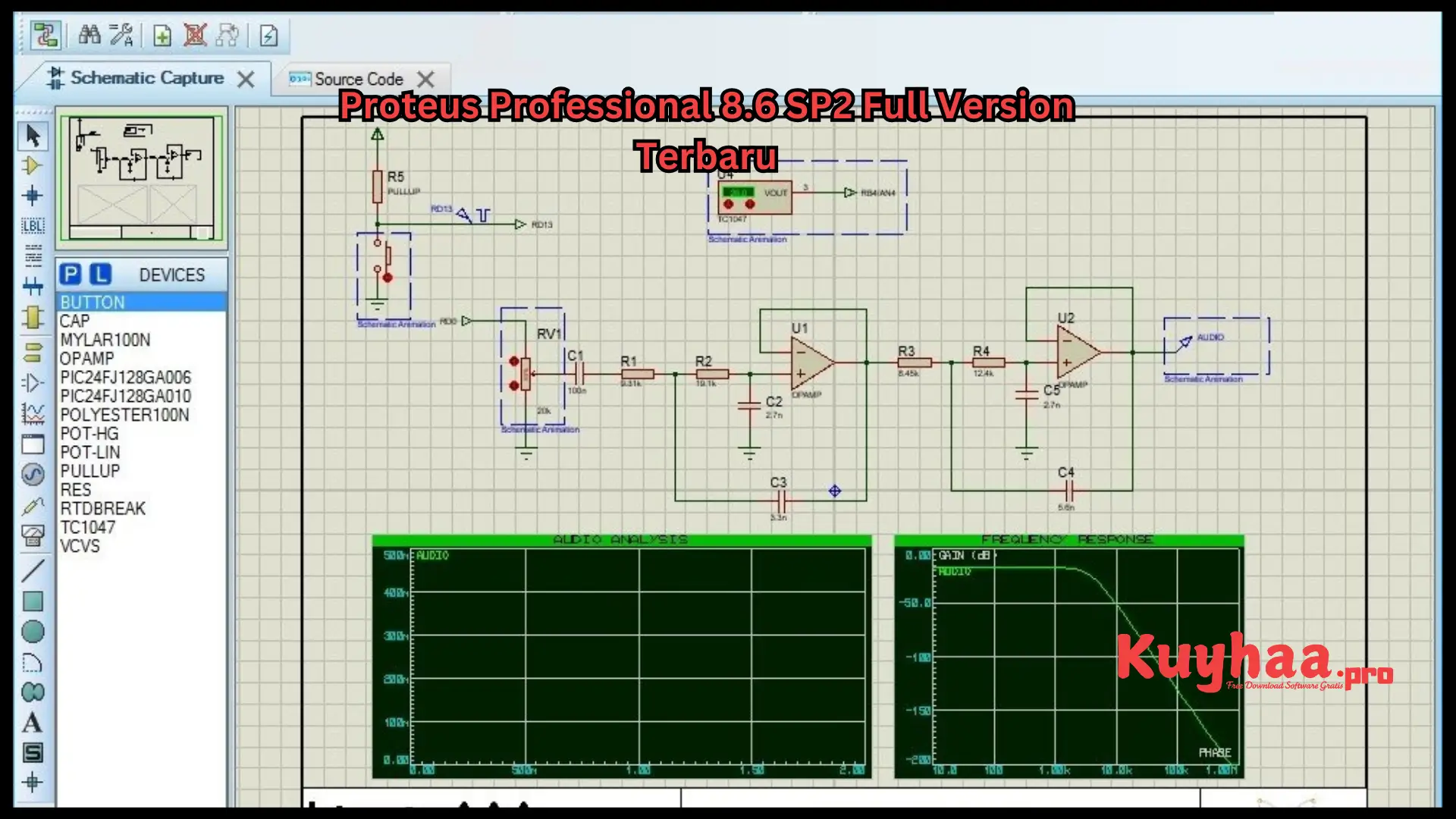Click the L library manage button

(101, 275)
